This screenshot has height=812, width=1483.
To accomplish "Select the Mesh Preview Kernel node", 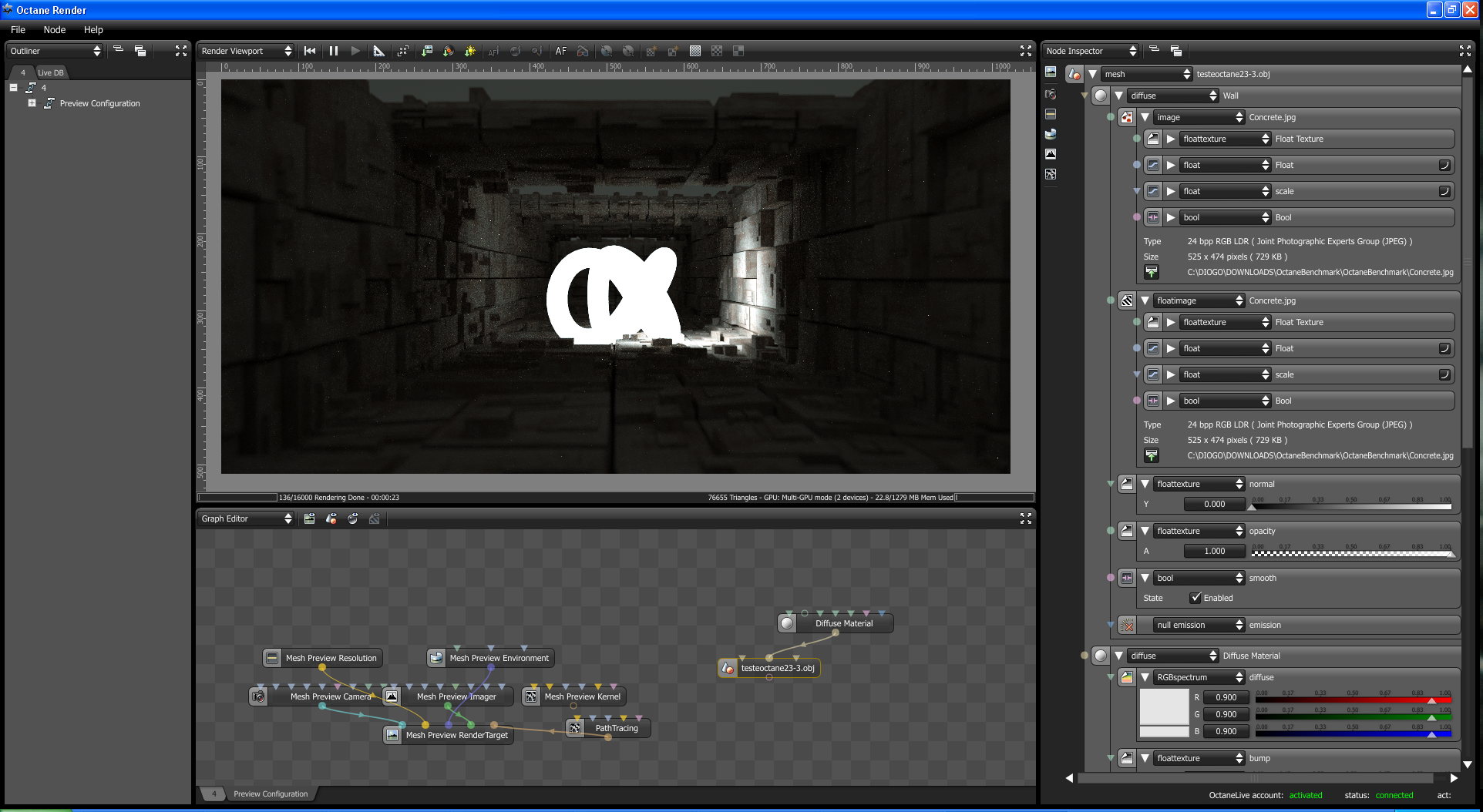I will [x=573, y=696].
